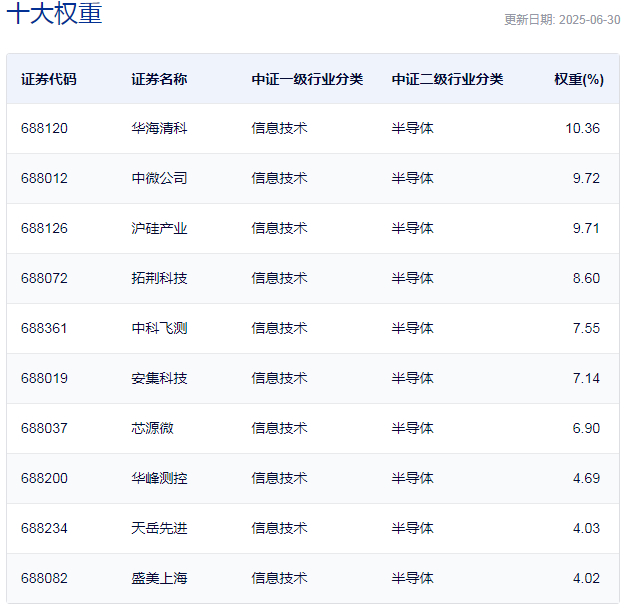Image resolution: width=625 pixels, height=608 pixels.
Task: Select the 华海清科 security name
Action: (159, 128)
